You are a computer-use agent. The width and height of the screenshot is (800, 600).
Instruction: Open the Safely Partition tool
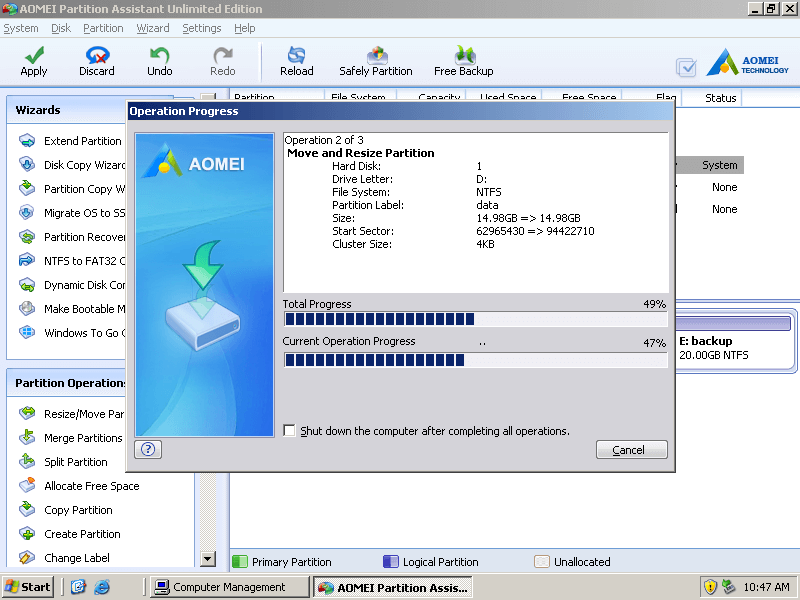click(376, 61)
